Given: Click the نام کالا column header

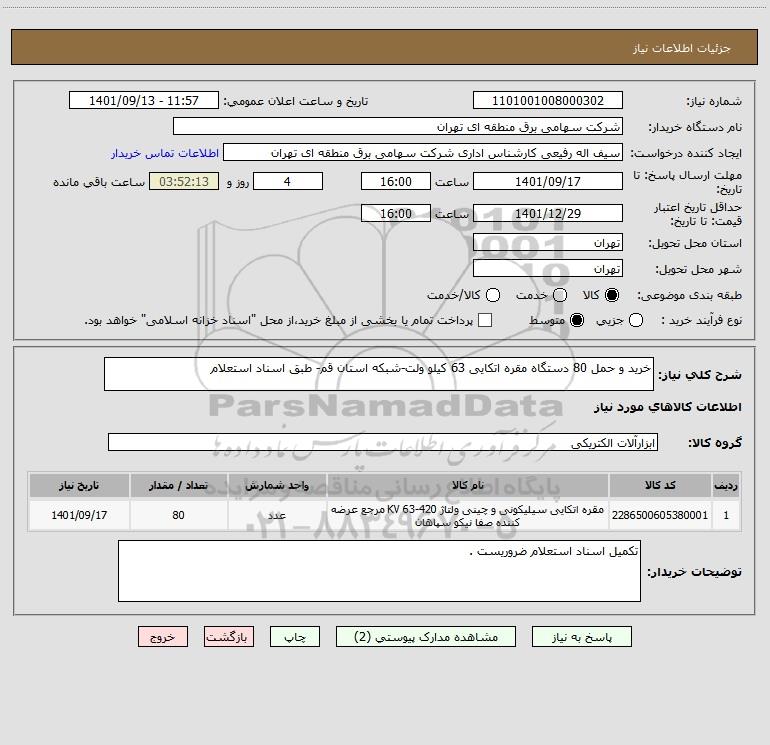Looking at the screenshot, I should [468, 485].
